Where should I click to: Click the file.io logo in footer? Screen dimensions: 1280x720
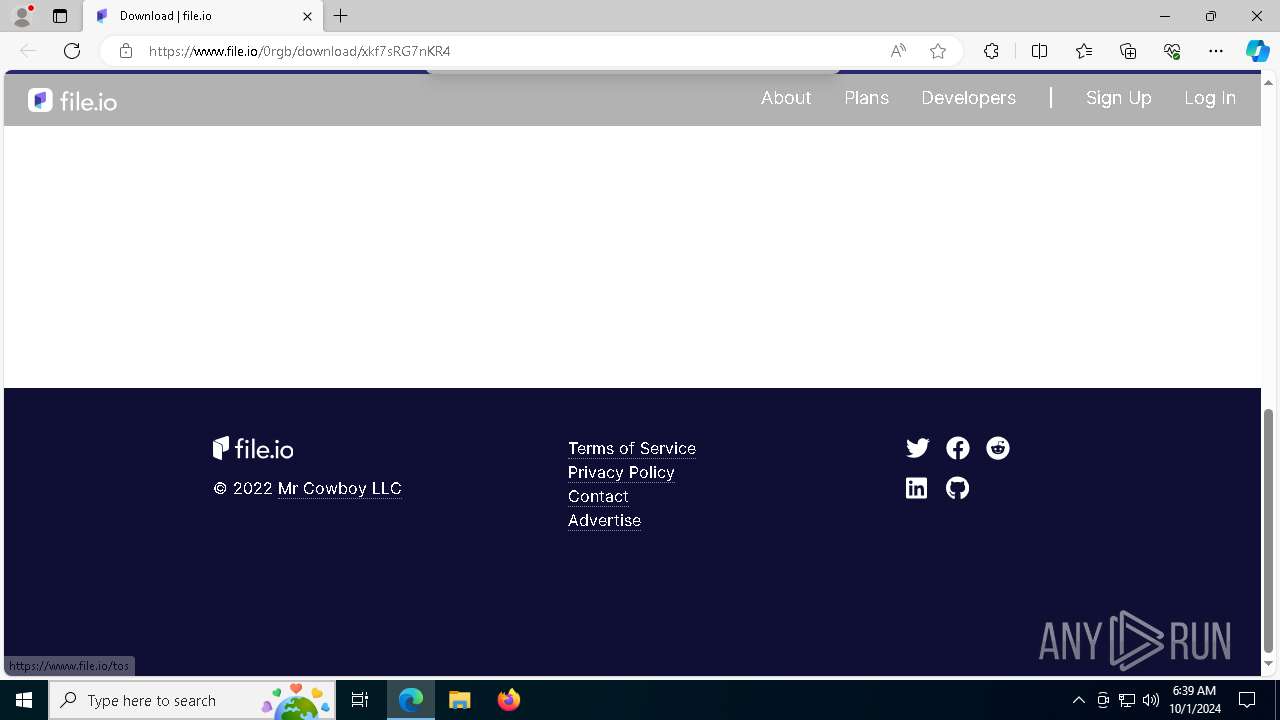click(253, 448)
